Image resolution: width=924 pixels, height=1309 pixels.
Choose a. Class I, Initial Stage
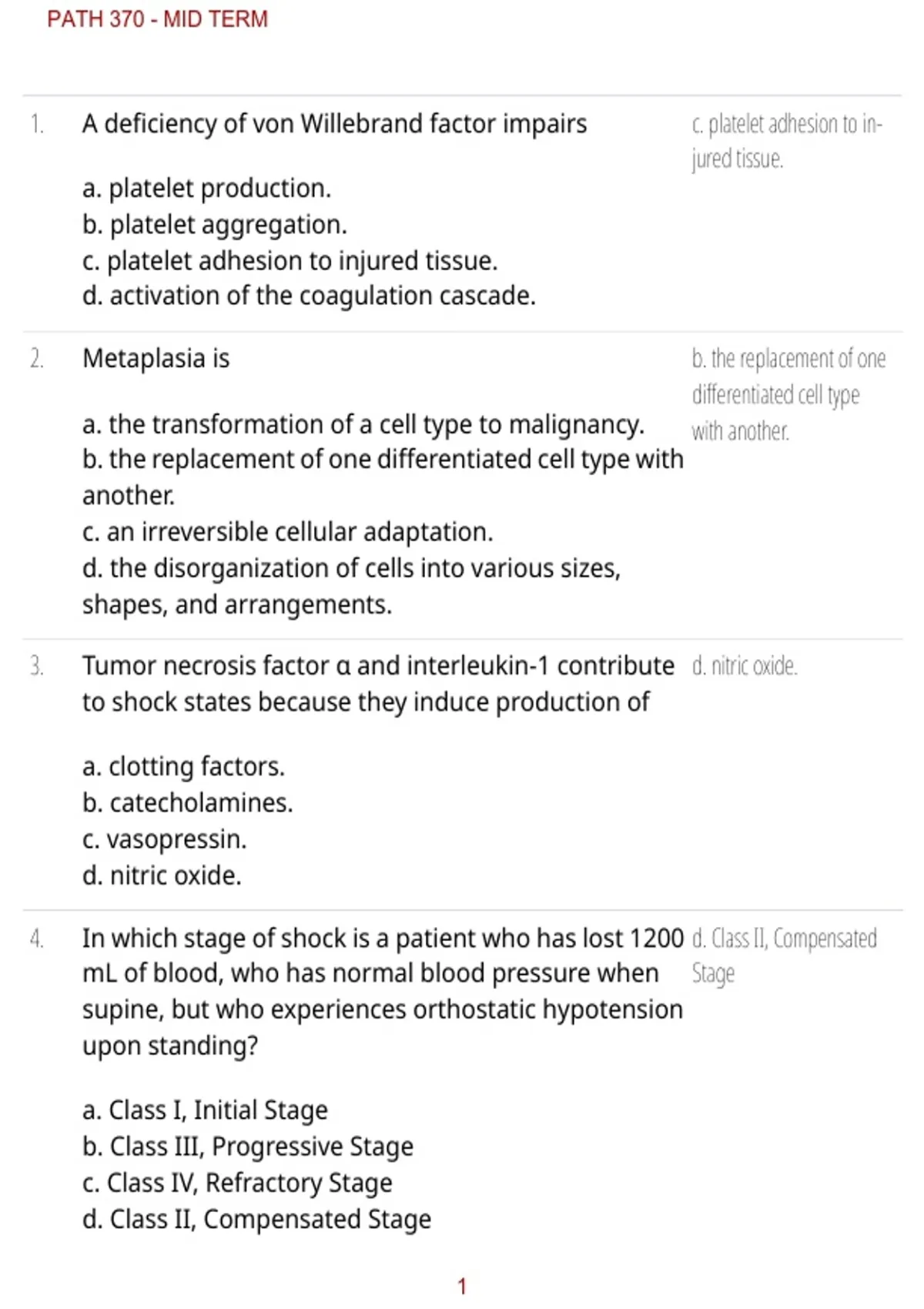click(x=205, y=1110)
